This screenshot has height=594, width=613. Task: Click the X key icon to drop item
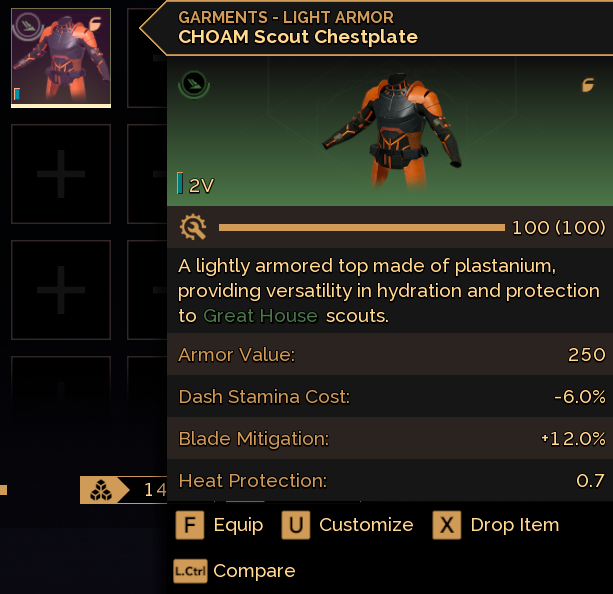point(447,525)
